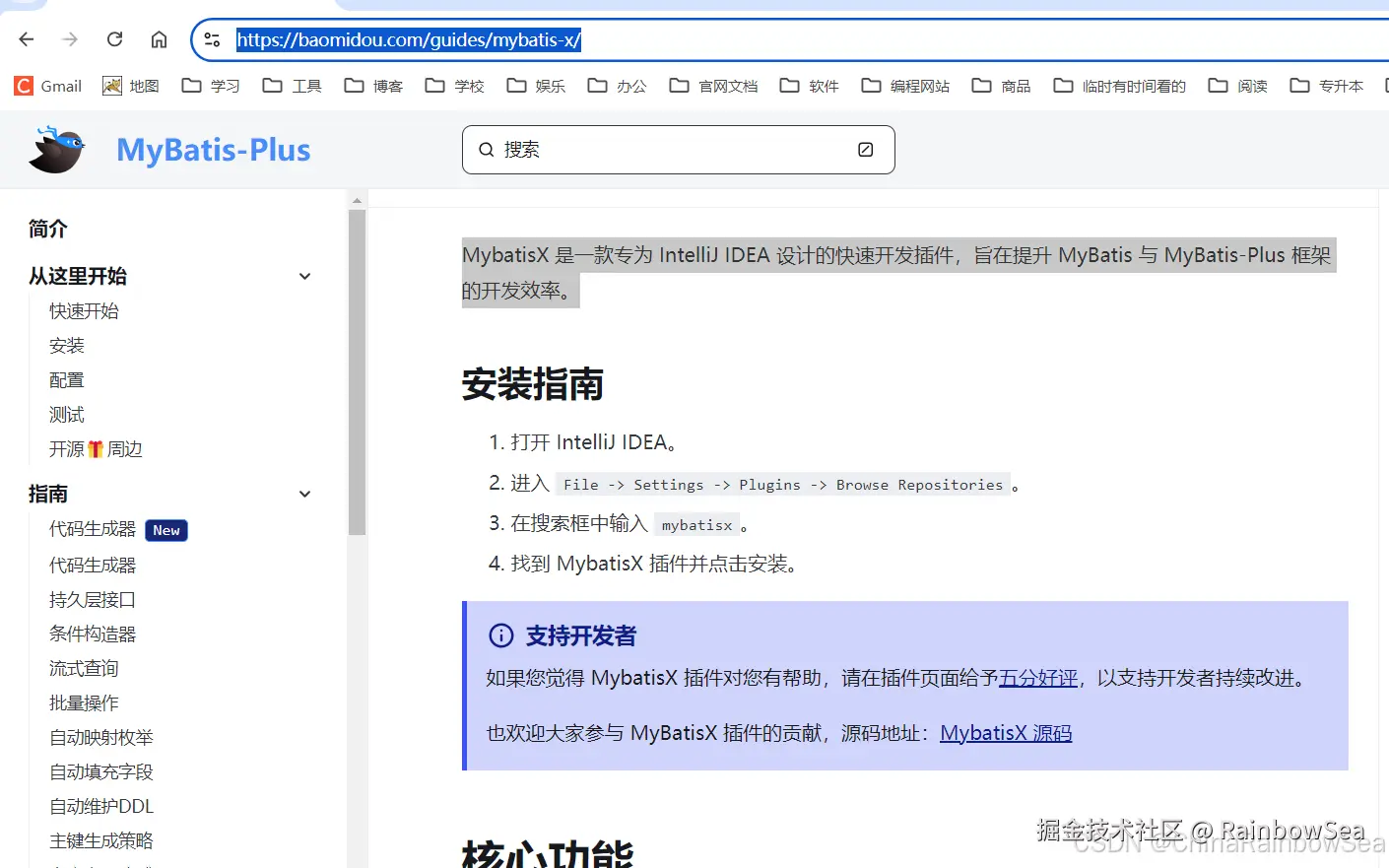Open 自动维护DDL in the sidebar

(101, 807)
